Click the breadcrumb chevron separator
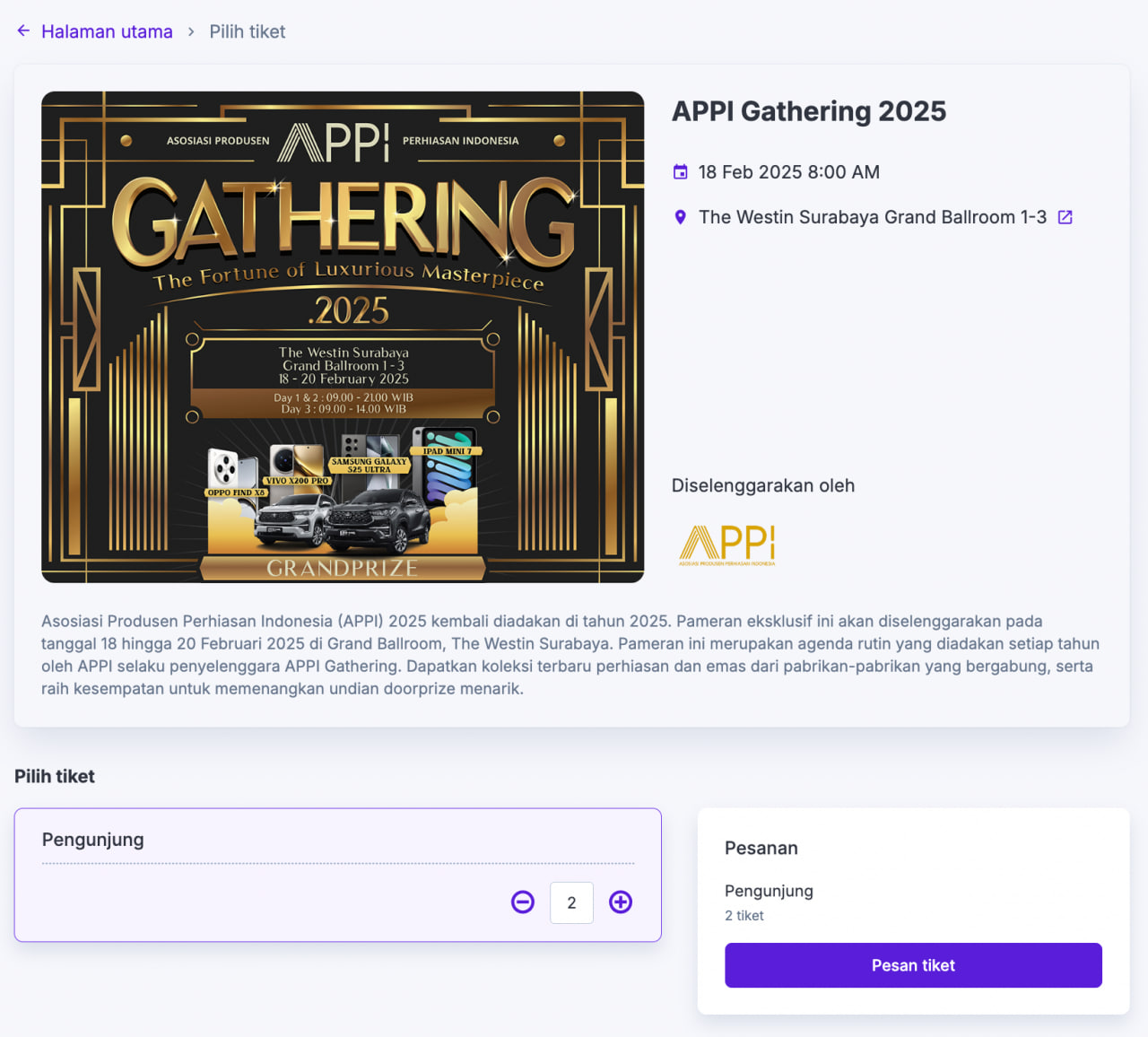1148x1037 pixels. pyautogui.click(x=191, y=31)
